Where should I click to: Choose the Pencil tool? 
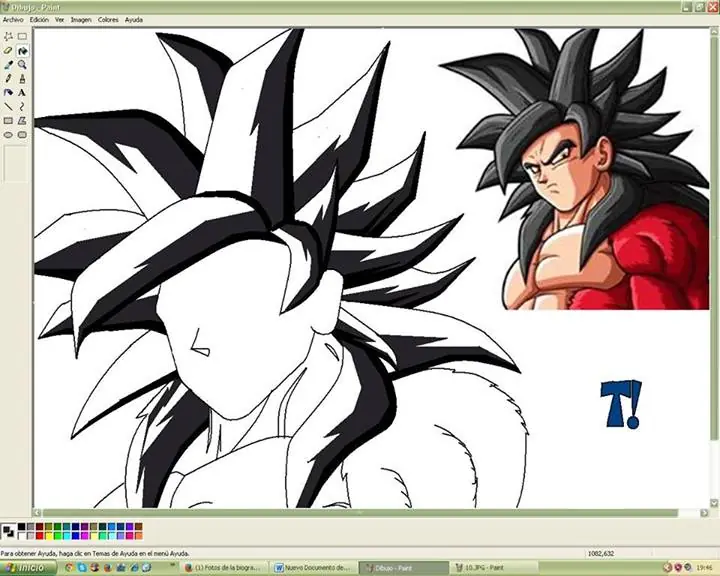(8, 79)
